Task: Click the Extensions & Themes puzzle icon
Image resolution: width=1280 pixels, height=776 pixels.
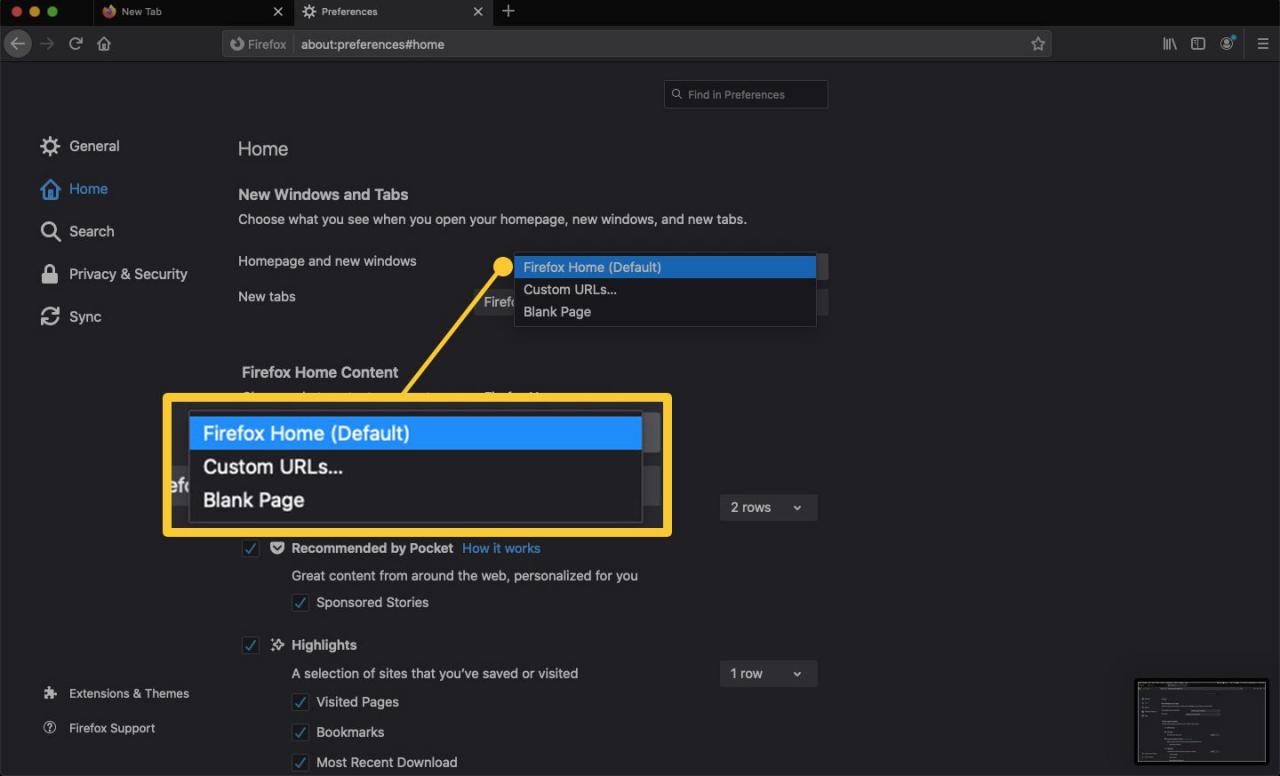Action: point(50,693)
